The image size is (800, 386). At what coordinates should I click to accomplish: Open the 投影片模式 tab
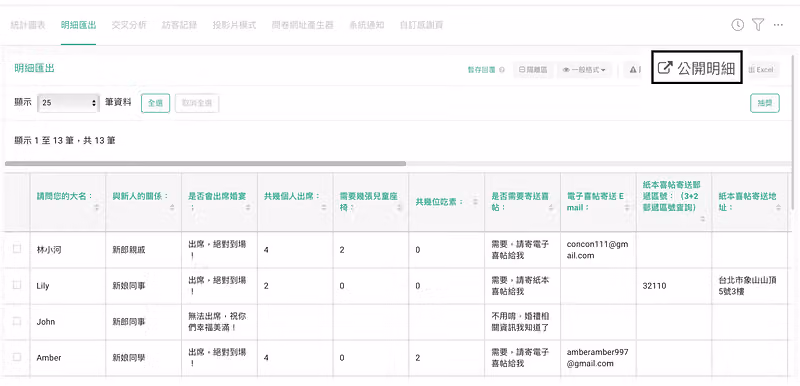click(x=234, y=24)
